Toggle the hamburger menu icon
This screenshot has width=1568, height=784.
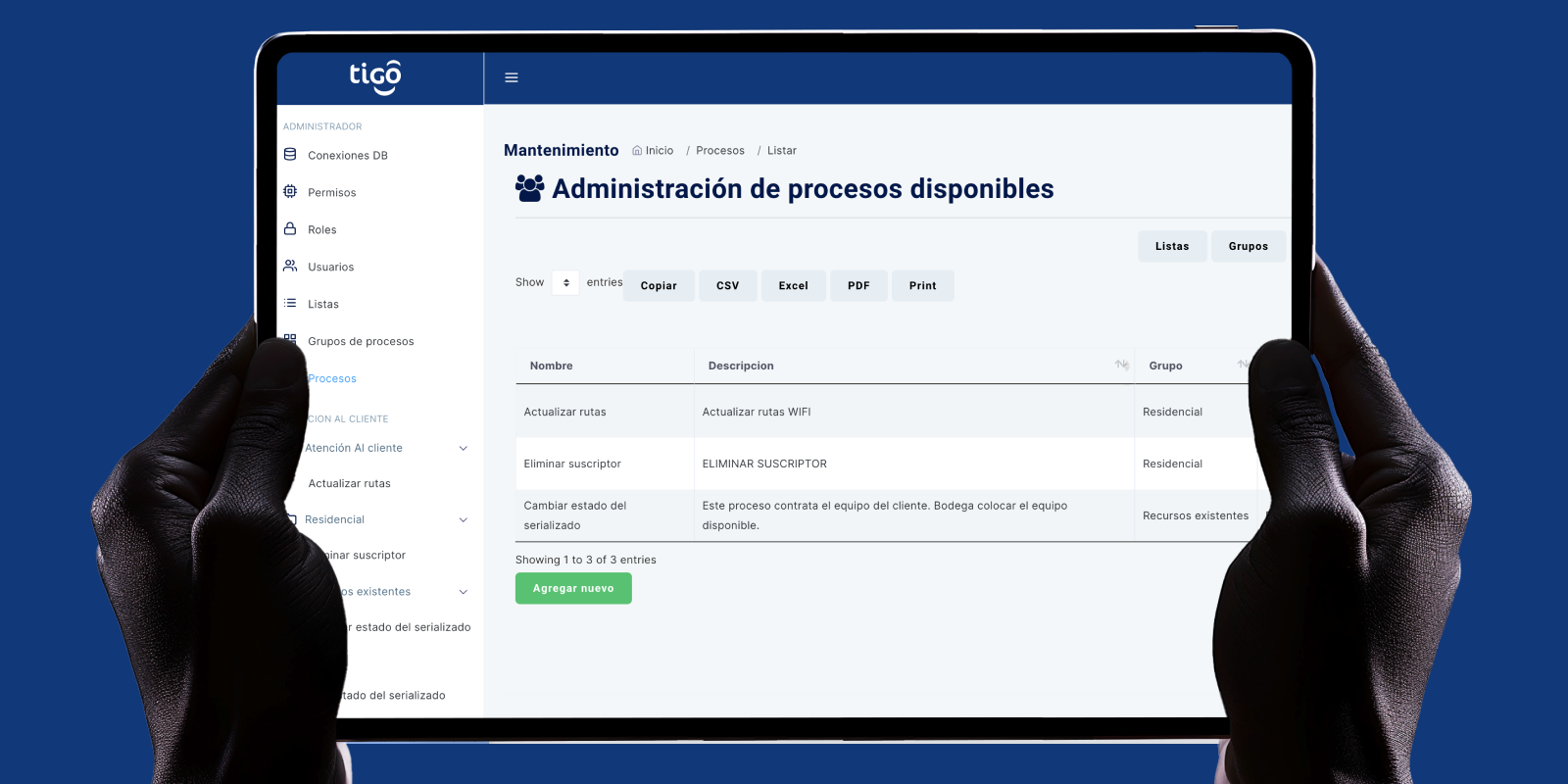pyautogui.click(x=512, y=77)
